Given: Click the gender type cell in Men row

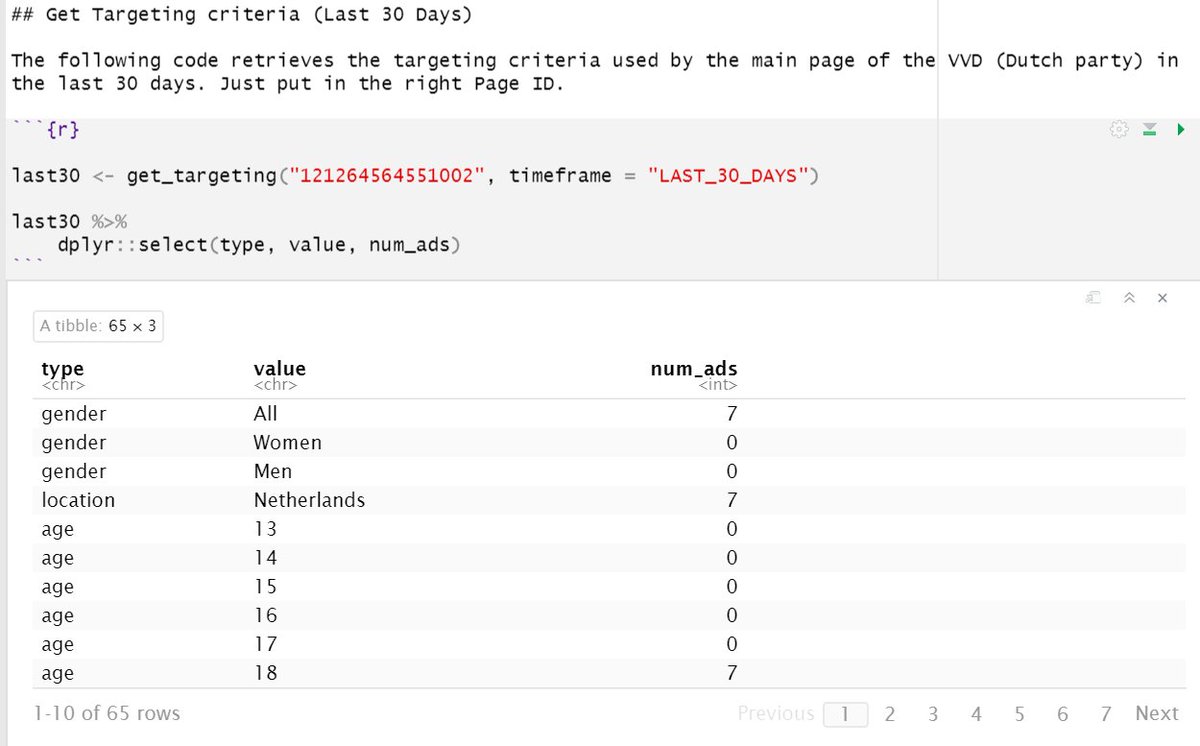Looking at the screenshot, I should [74, 471].
